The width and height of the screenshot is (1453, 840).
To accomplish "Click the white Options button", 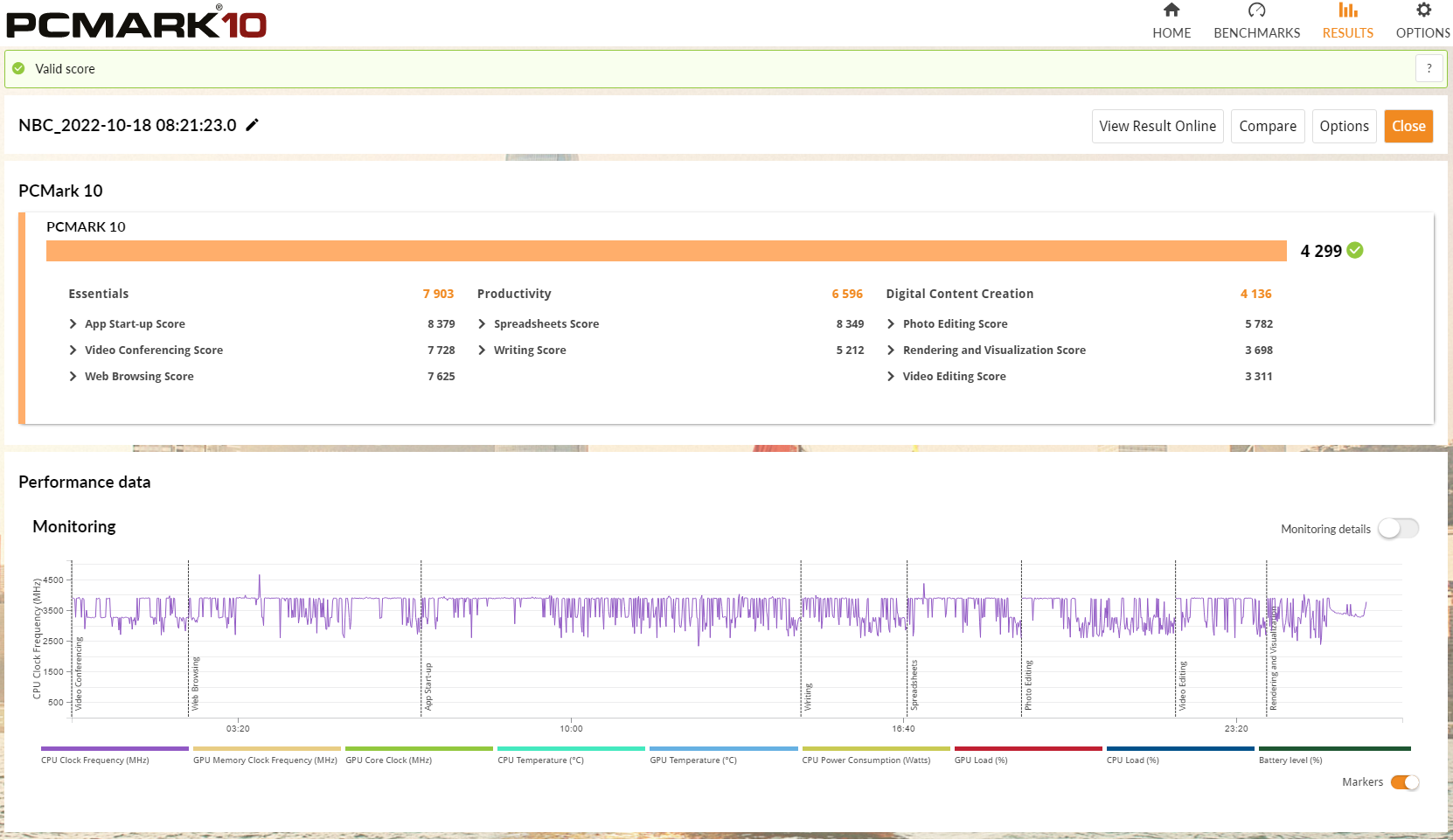I will coord(1345,126).
